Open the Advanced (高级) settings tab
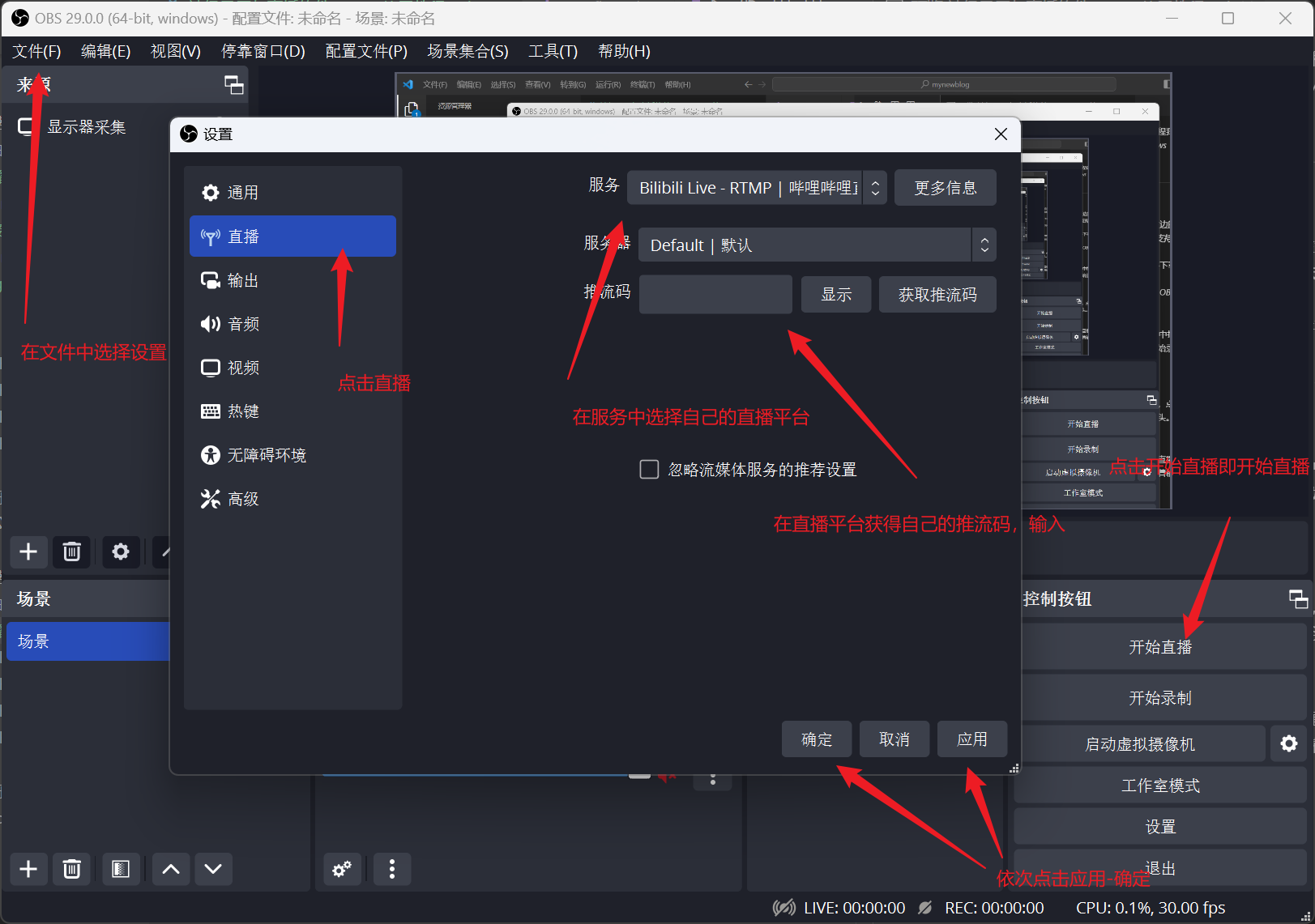 (x=292, y=499)
